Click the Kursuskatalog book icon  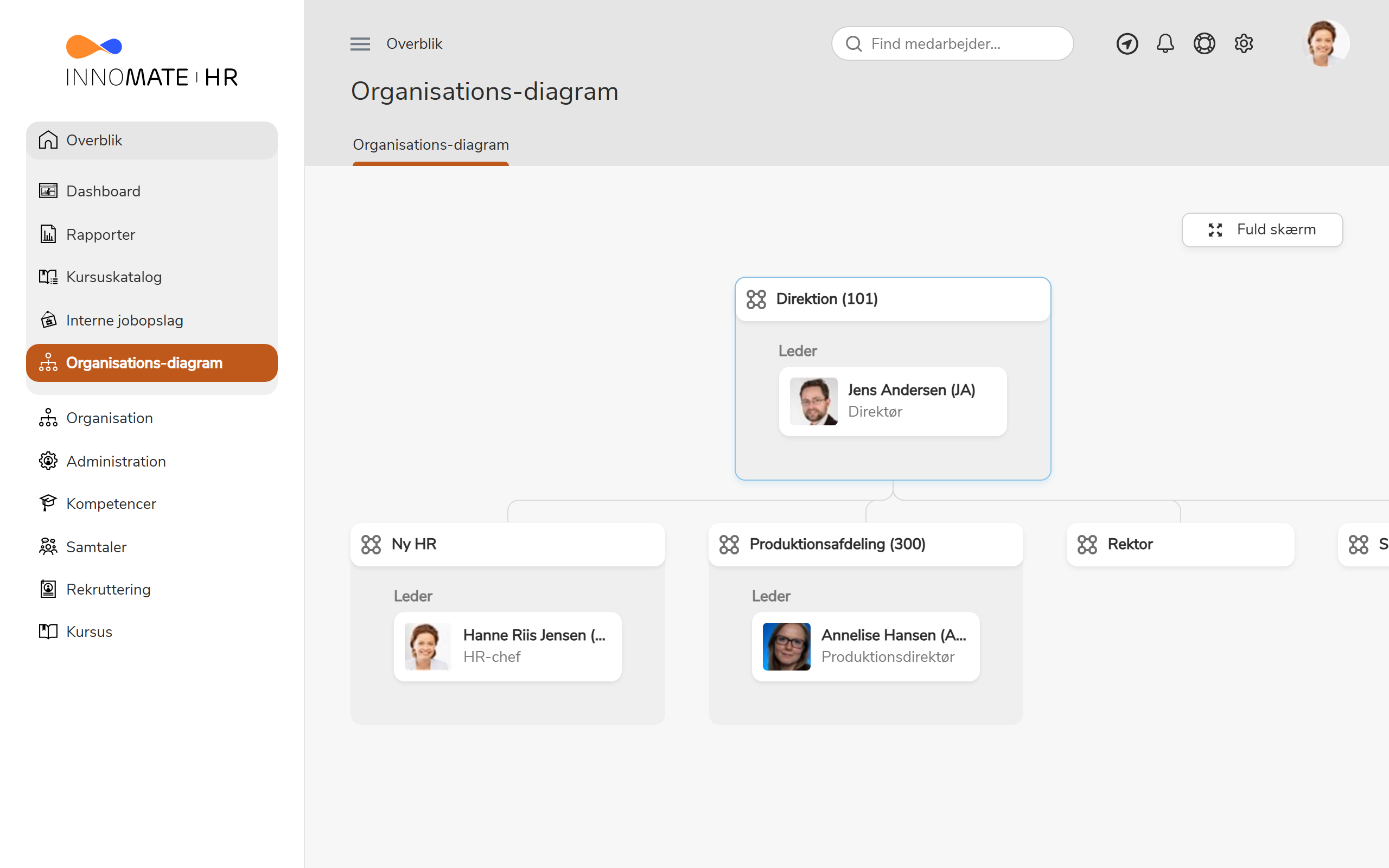click(48, 277)
